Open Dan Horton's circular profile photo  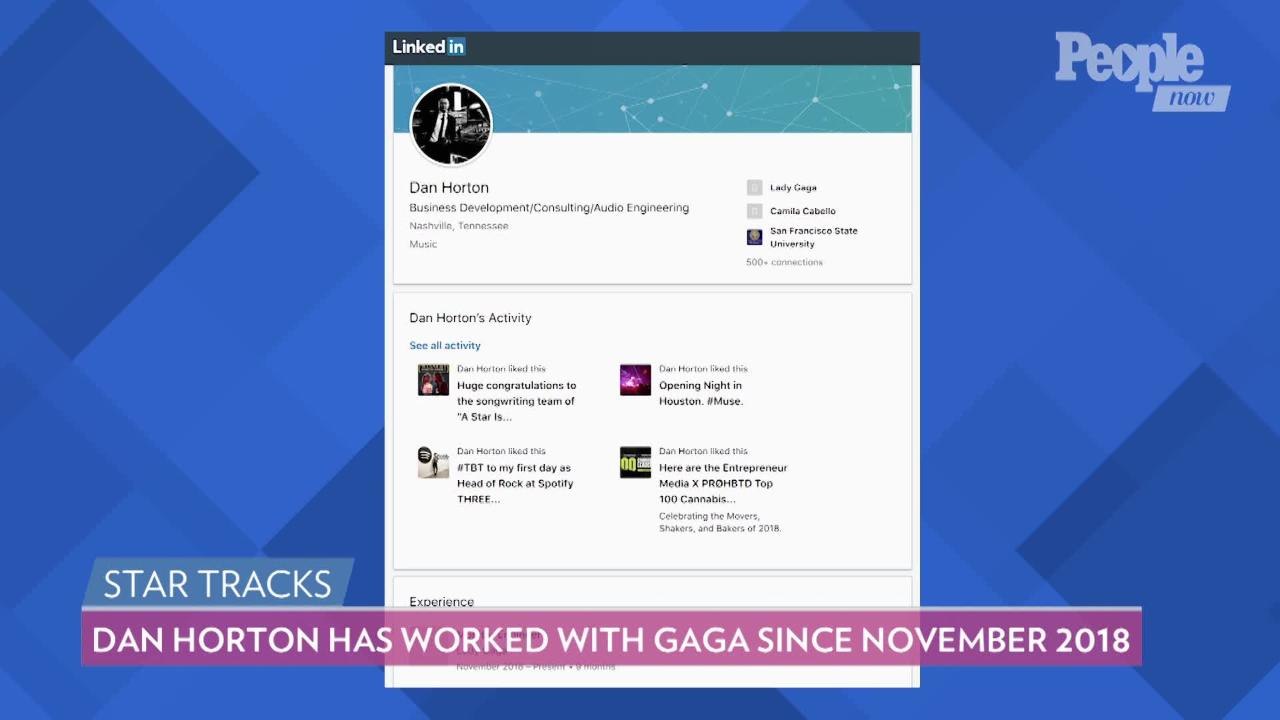(x=451, y=124)
